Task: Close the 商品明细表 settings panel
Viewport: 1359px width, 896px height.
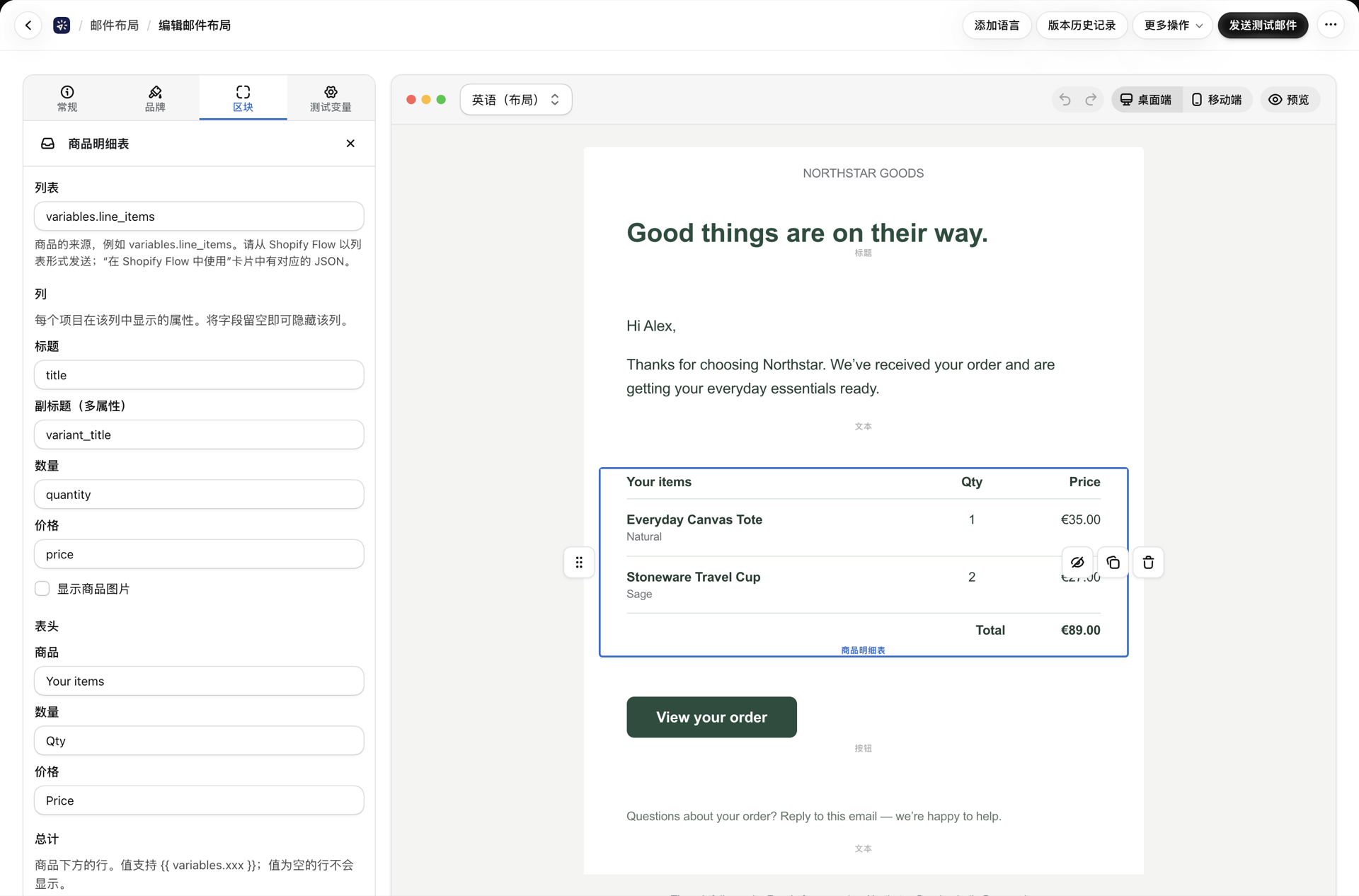Action: 350,144
